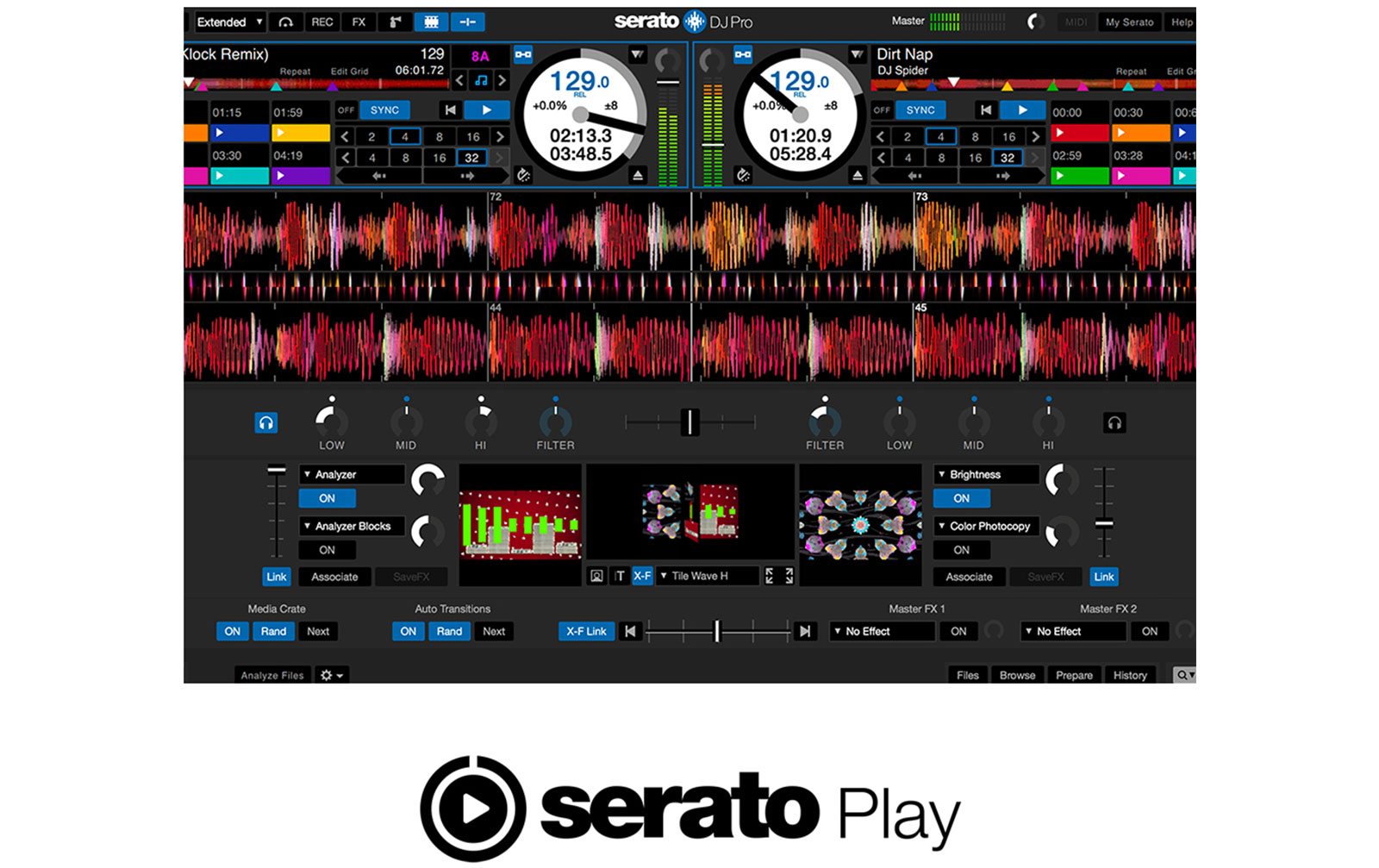Image resolution: width=1379 pixels, height=868 pixels.
Task: Click the X-F Link button
Action: tap(586, 631)
